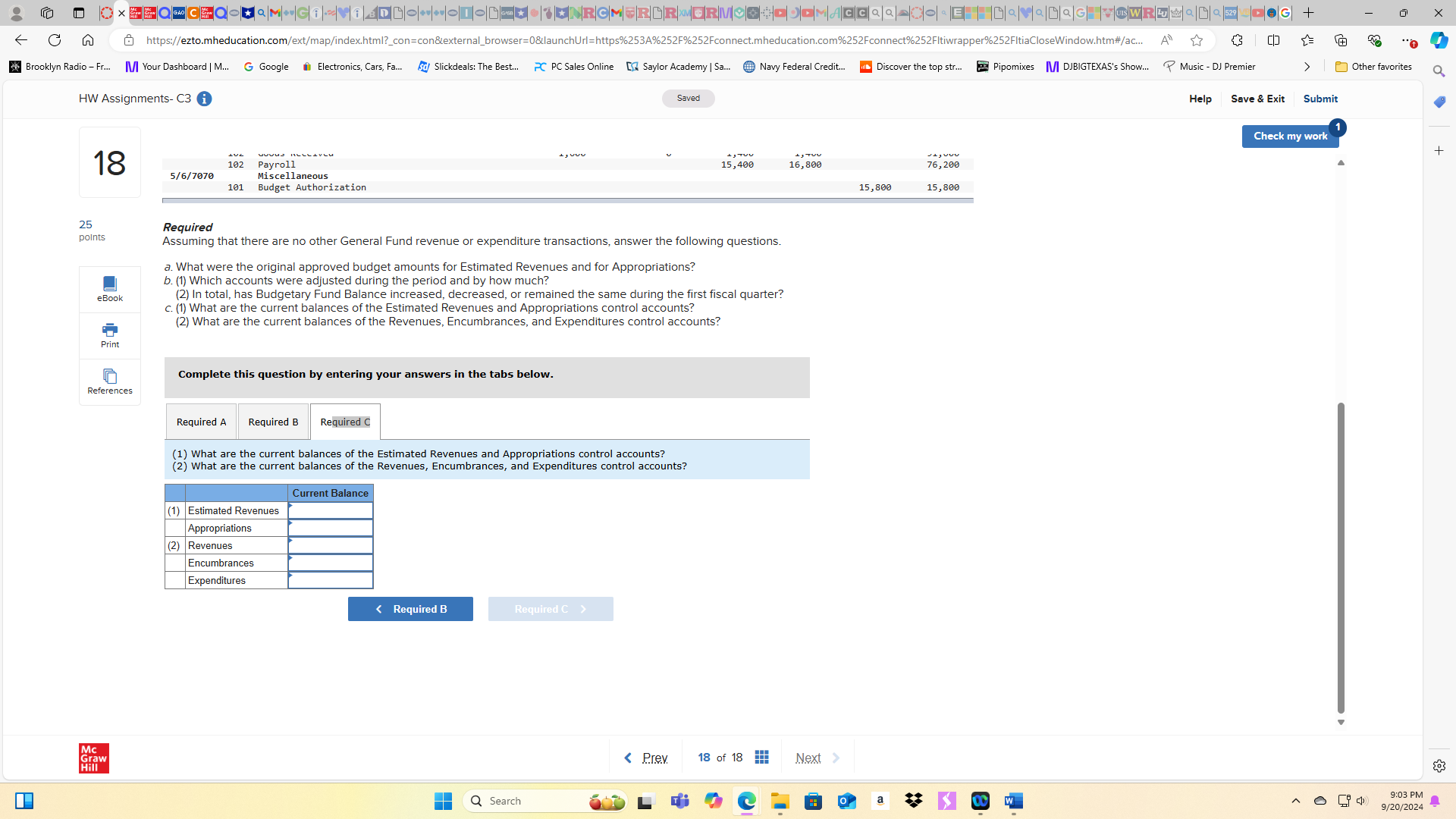Open Edge settings gear in sidebar
Image resolution: width=1456 pixels, height=819 pixels.
[x=1439, y=766]
